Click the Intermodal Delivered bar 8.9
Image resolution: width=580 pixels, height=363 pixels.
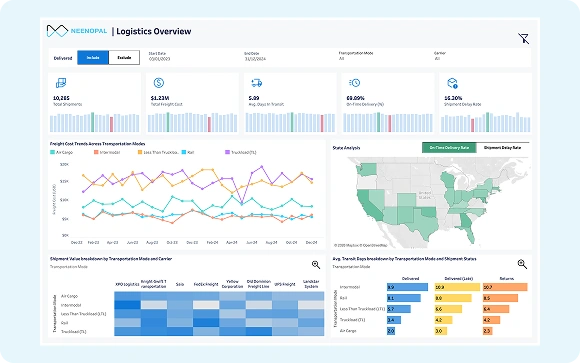click(407, 287)
